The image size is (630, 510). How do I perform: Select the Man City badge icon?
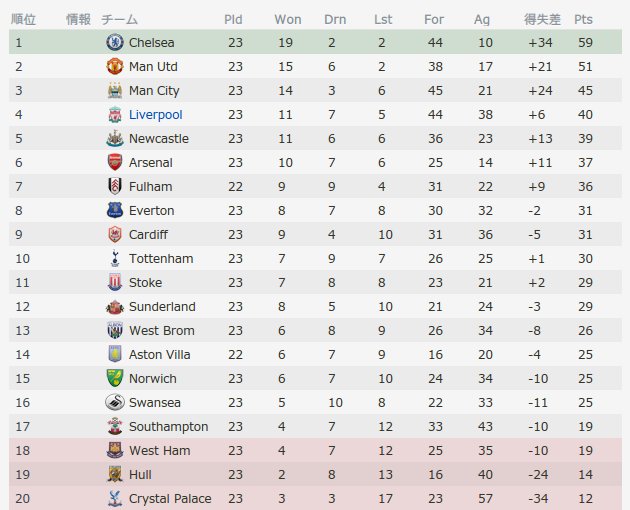tap(115, 90)
